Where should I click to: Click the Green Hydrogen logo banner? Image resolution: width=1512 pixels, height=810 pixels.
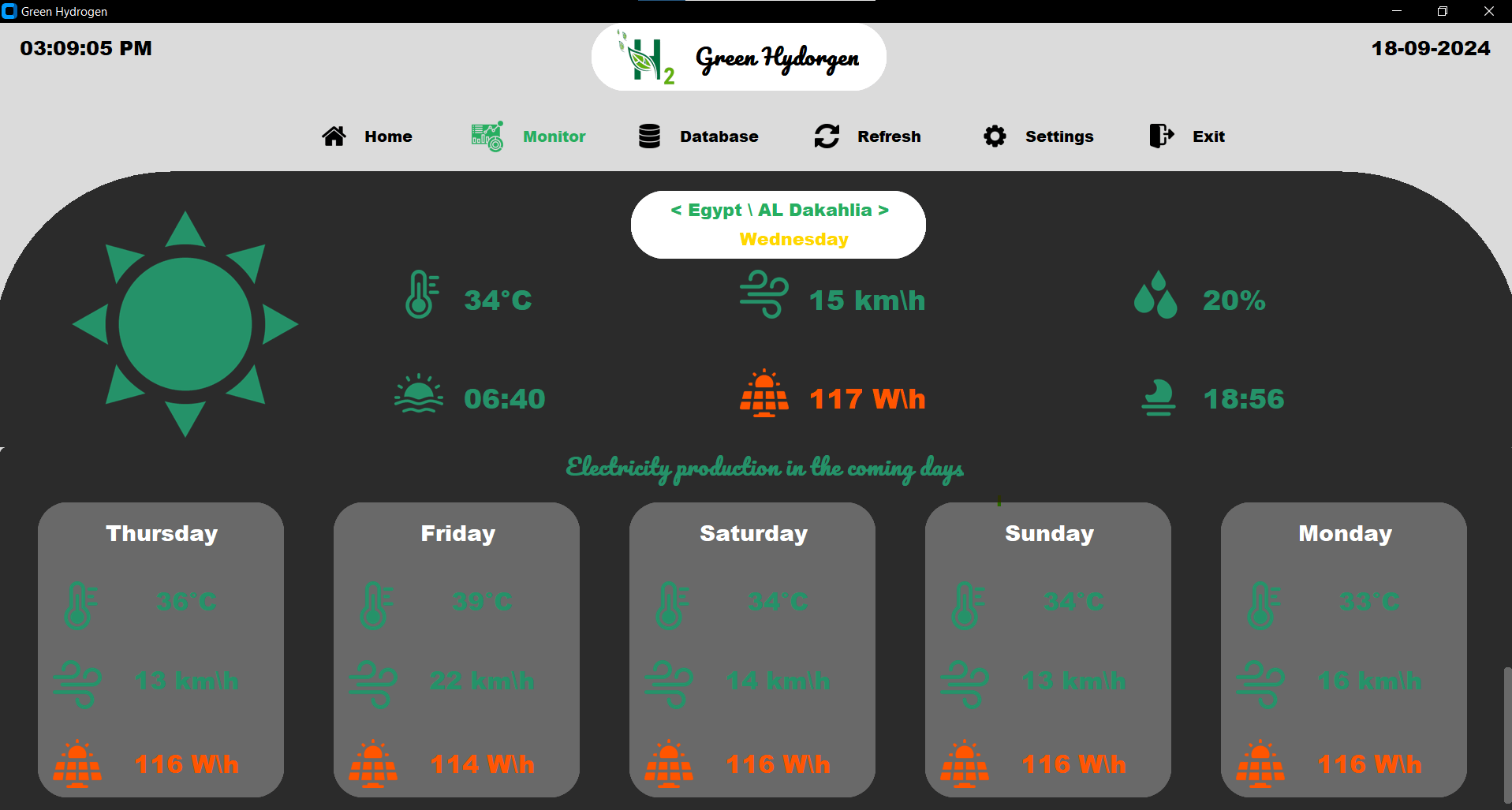738,58
